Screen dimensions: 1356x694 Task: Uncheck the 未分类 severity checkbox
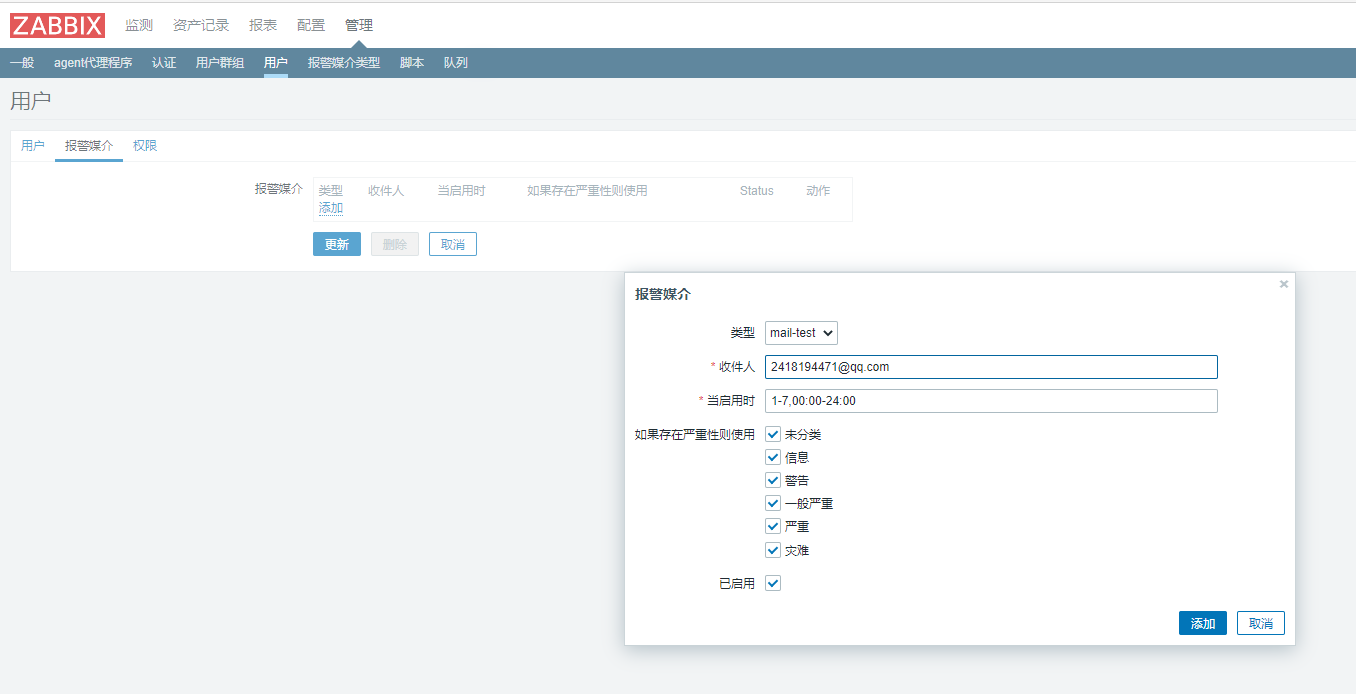(x=773, y=434)
